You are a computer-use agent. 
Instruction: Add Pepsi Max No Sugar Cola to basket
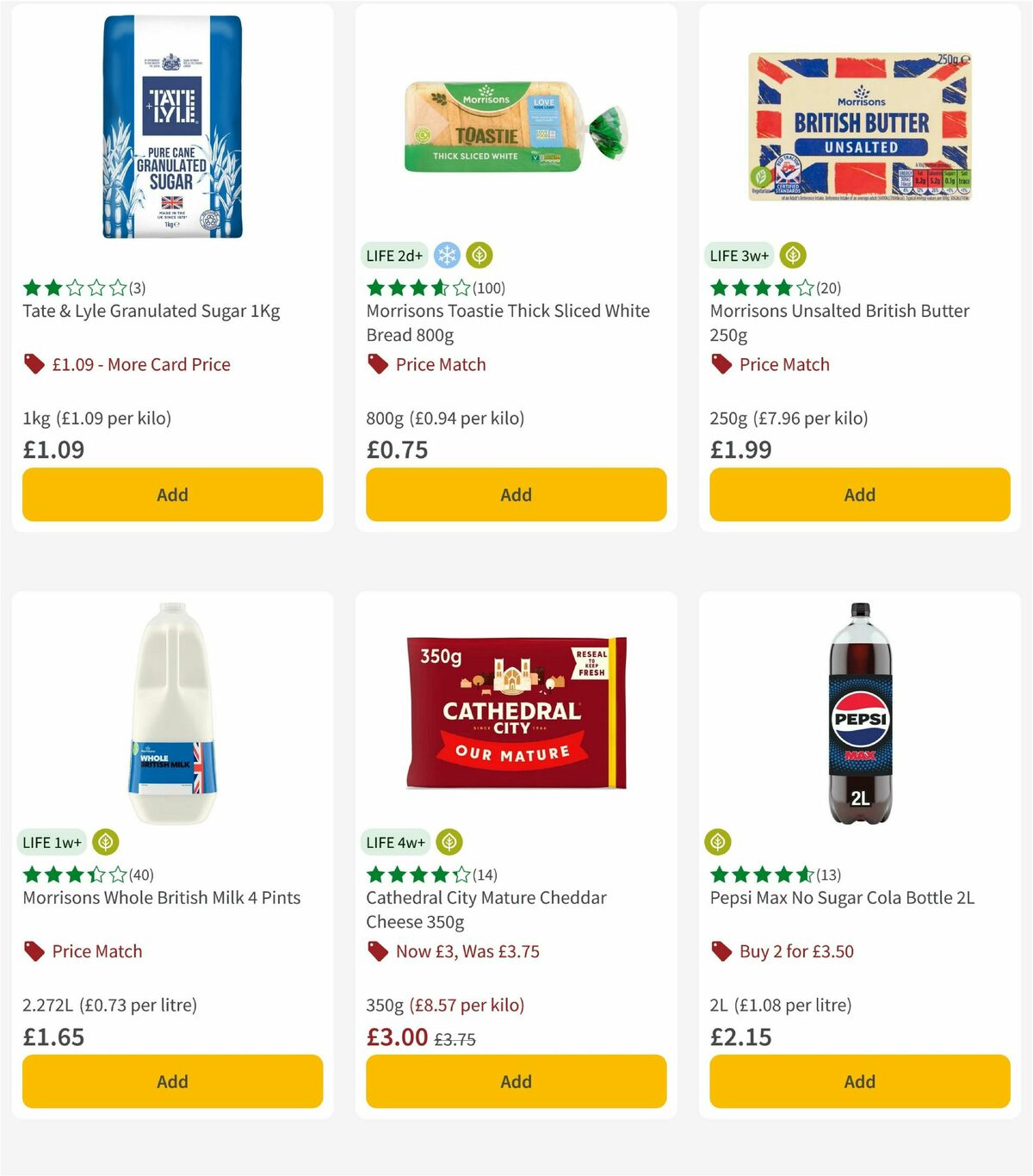click(x=858, y=1081)
